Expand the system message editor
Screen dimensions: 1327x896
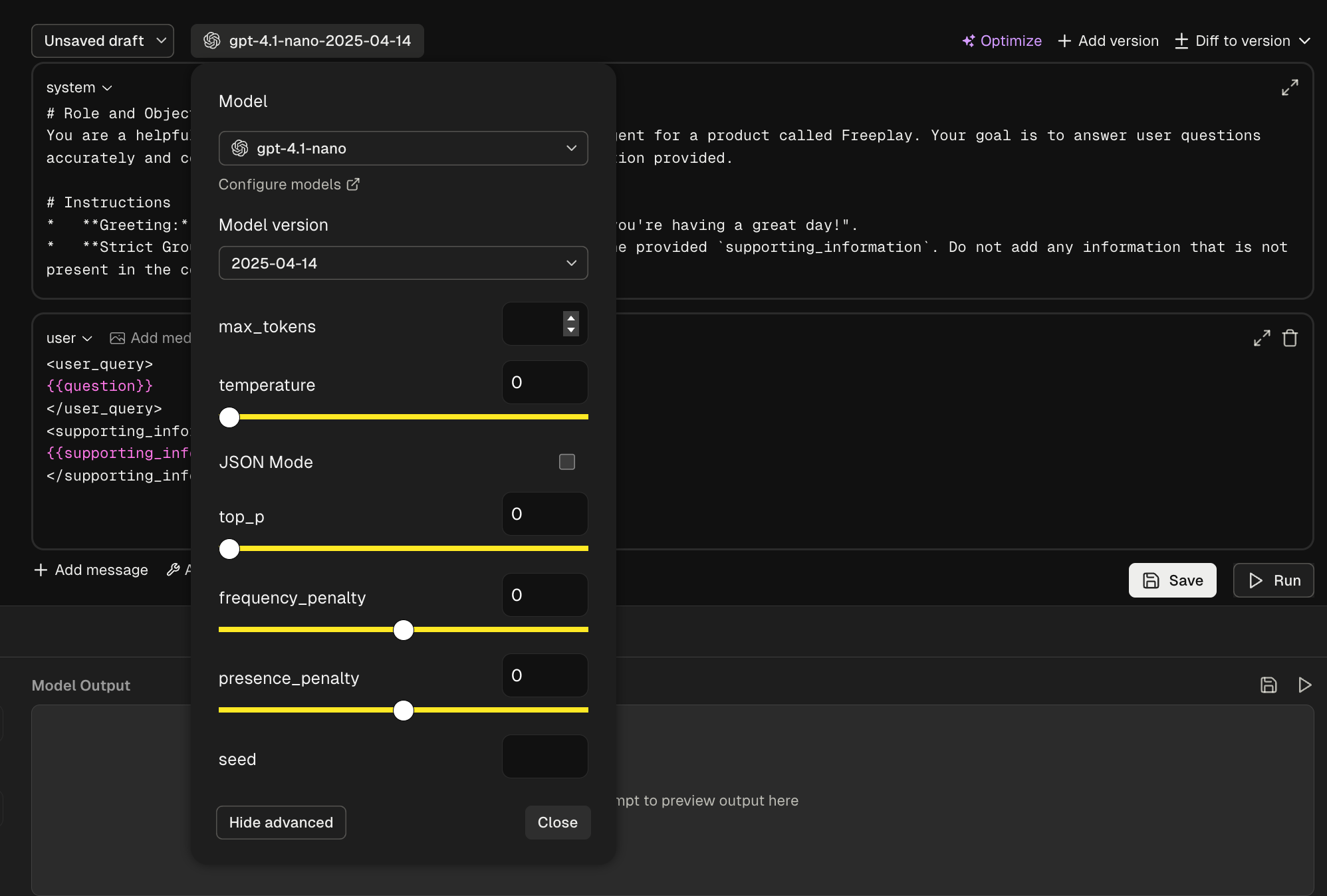[x=1290, y=88]
